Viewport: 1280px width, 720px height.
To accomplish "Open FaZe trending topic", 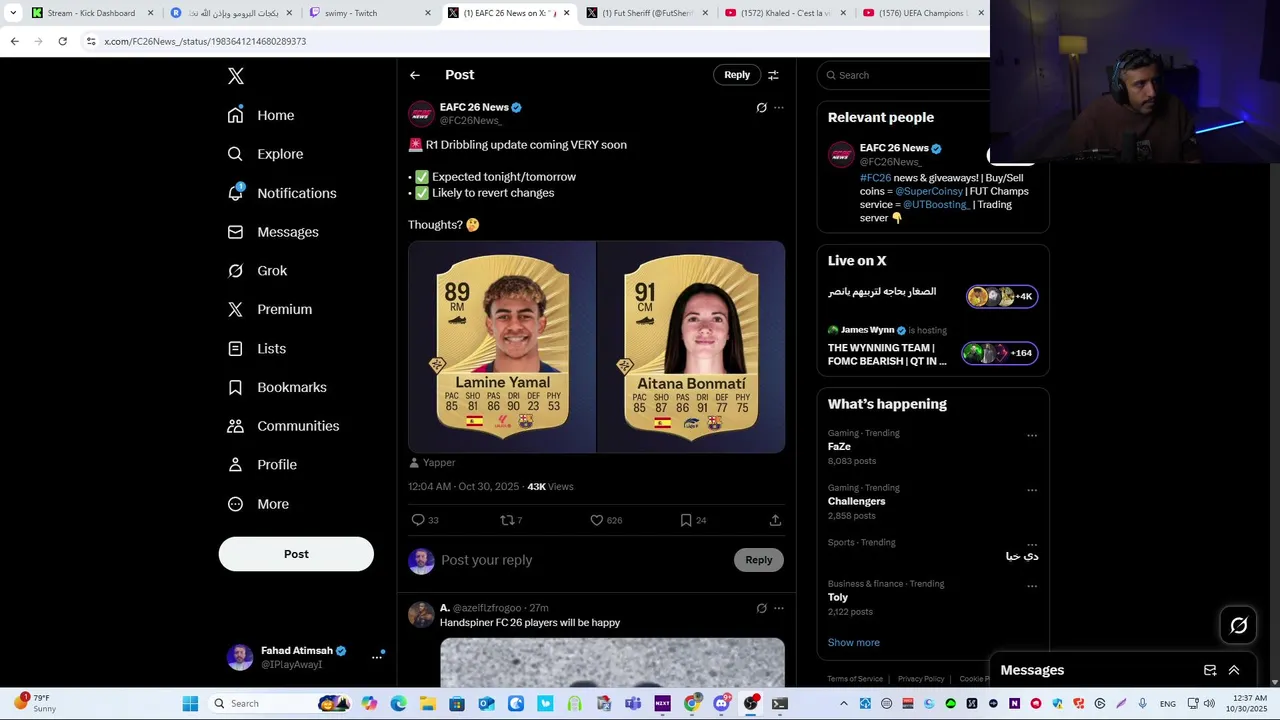I will pos(839,447).
